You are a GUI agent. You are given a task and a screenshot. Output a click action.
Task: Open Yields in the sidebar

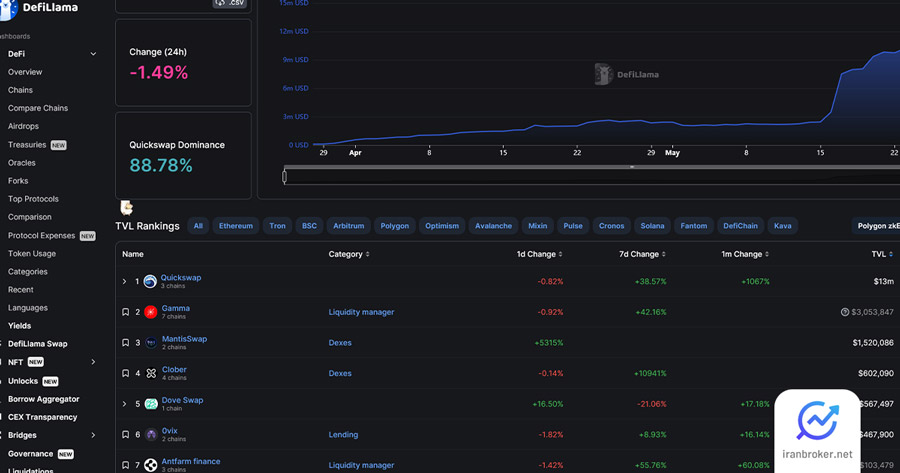20,326
